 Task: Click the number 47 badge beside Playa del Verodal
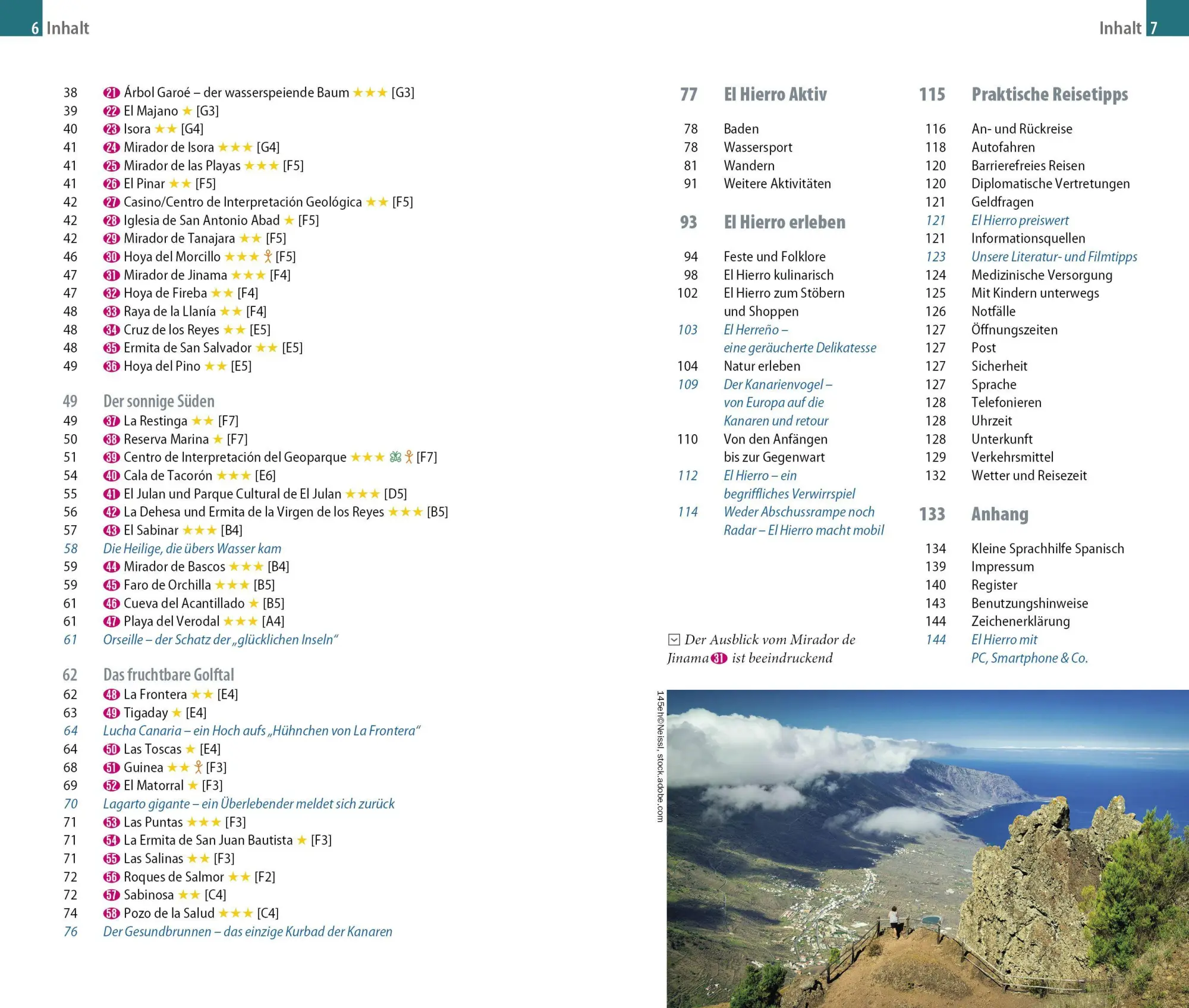(x=112, y=621)
